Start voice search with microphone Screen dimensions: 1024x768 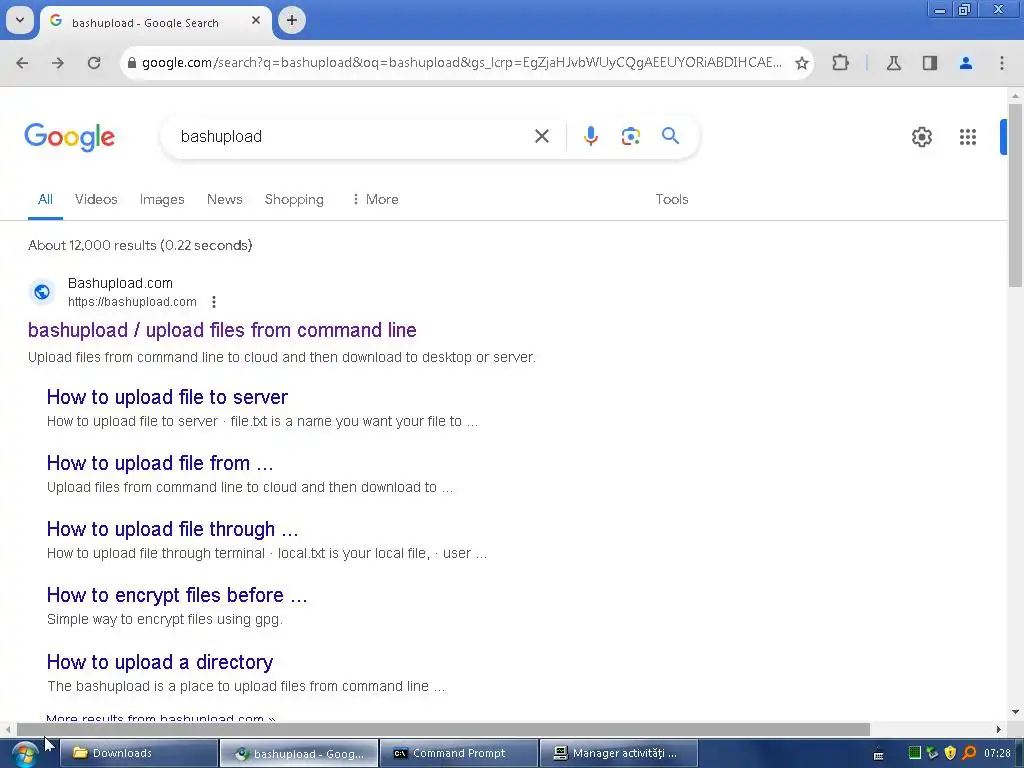click(x=591, y=136)
